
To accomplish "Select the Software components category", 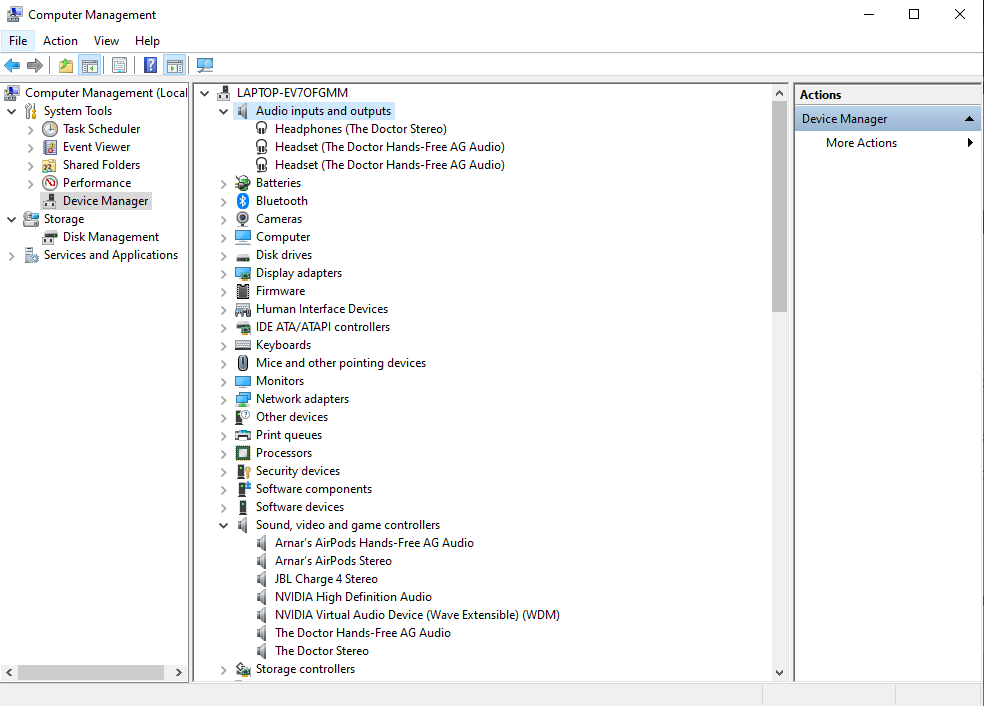I will point(314,489).
